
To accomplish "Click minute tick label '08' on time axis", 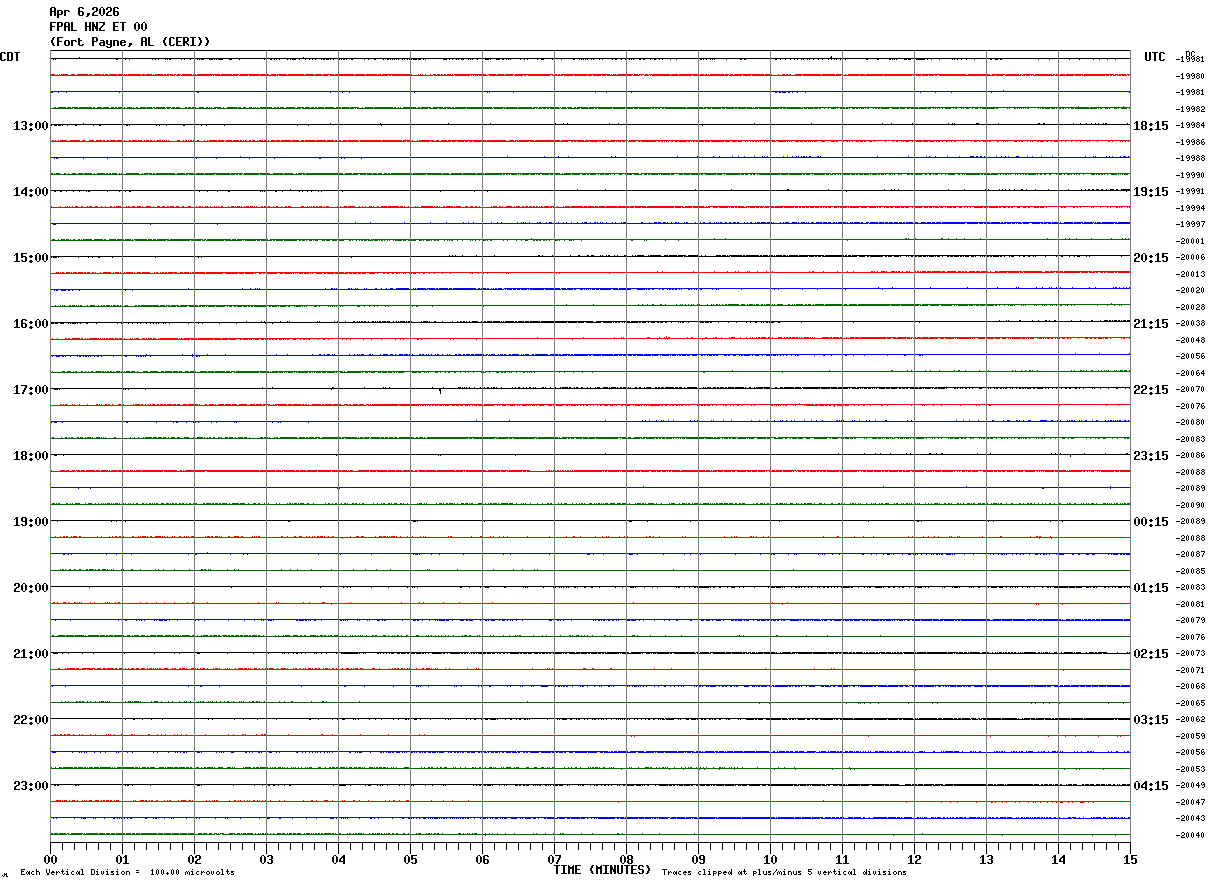I will [627, 859].
